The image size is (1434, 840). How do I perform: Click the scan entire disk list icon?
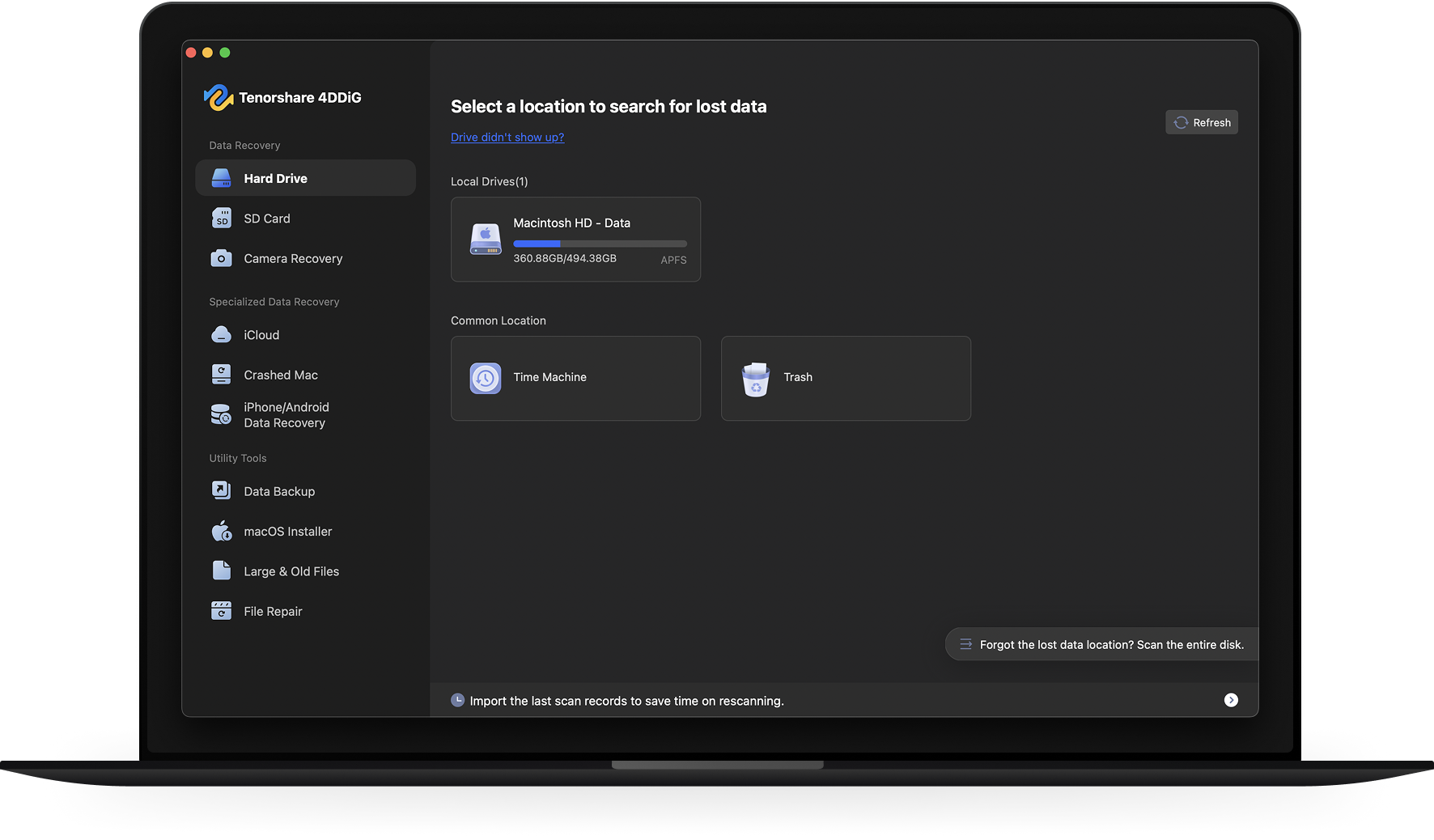pyautogui.click(x=965, y=644)
